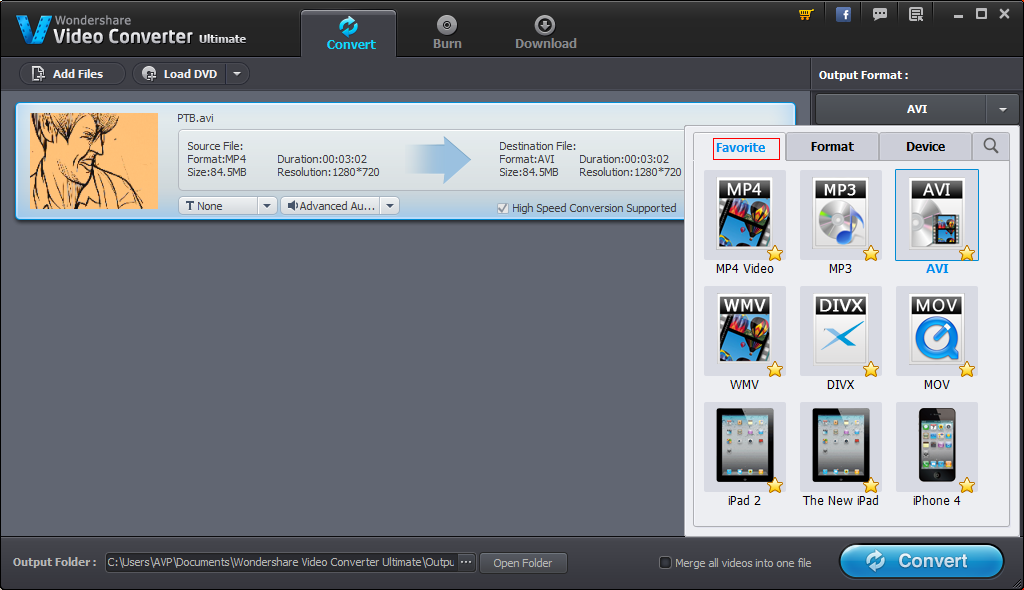
Task: Choose the MP3 format icon
Action: [x=840, y=215]
